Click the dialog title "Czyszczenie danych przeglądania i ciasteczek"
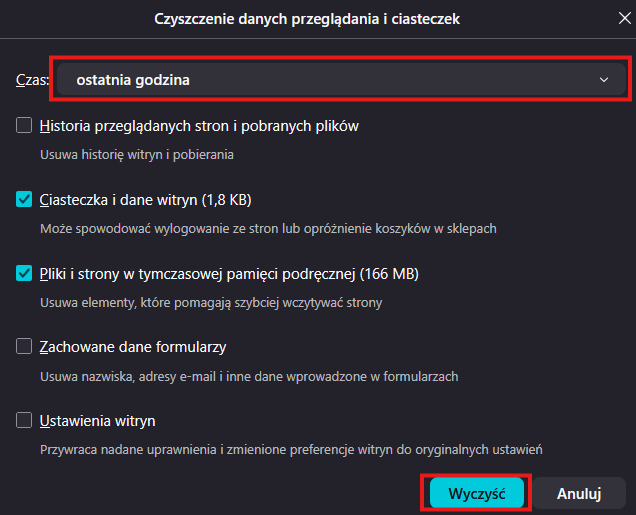The width and height of the screenshot is (636, 515). 307,19
